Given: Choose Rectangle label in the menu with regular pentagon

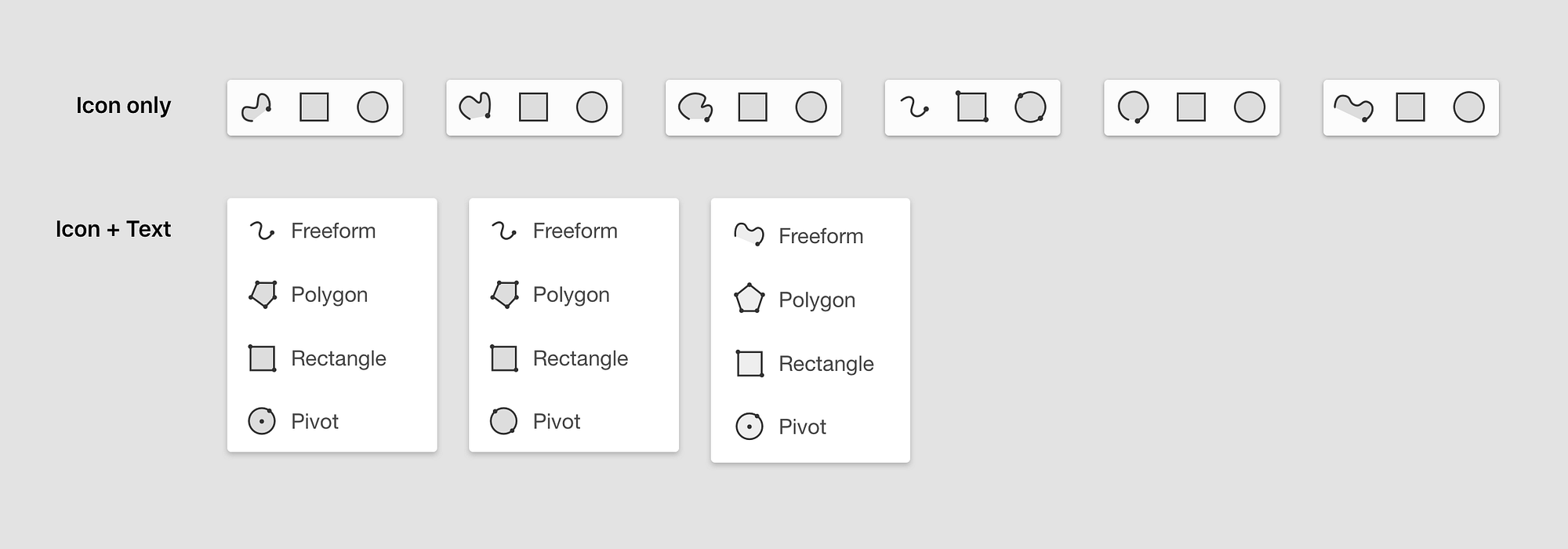Looking at the screenshot, I should pyautogui.click(x=826, y=364).
